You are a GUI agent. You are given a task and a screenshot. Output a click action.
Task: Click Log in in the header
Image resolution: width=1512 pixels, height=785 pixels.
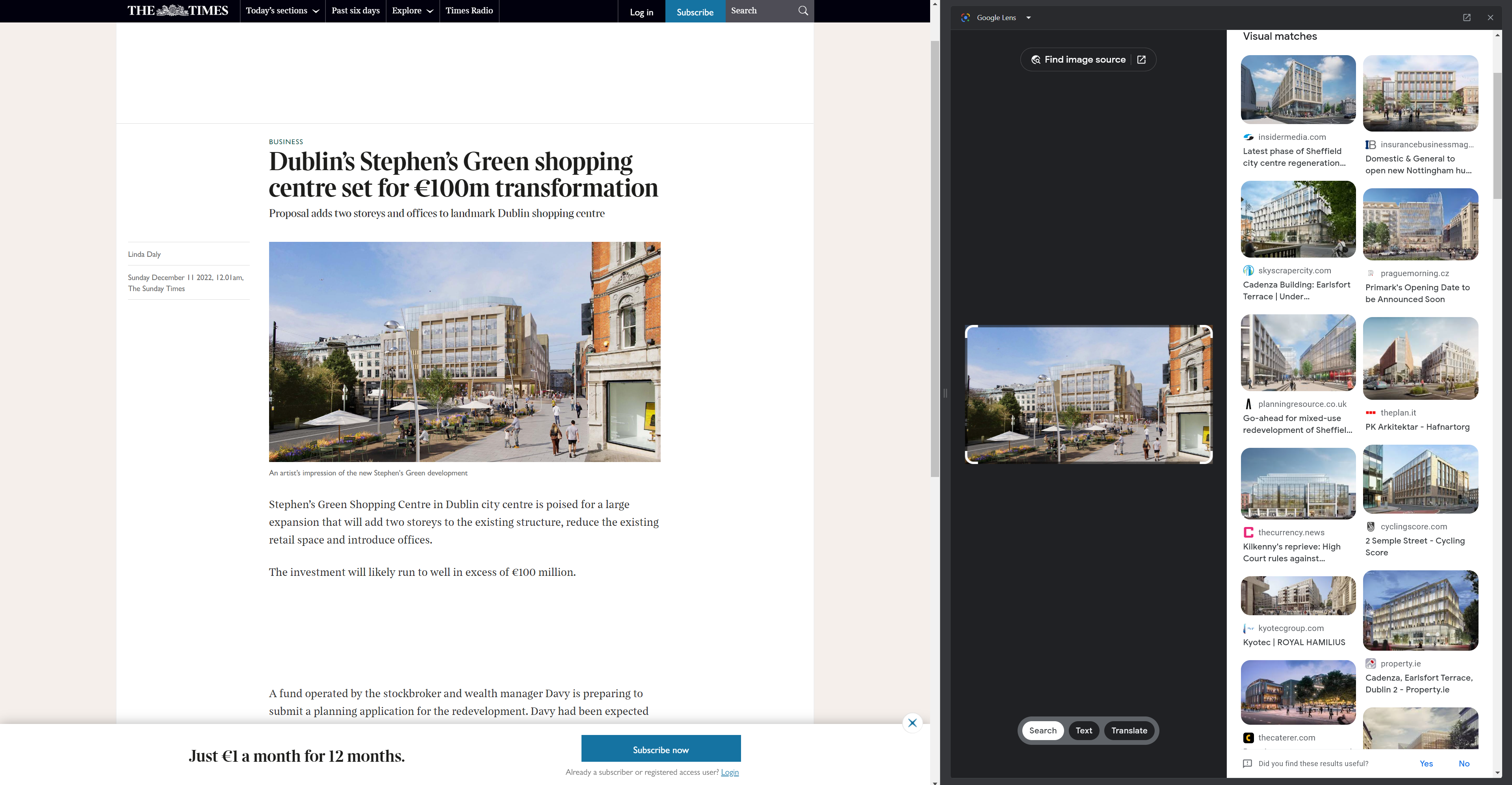click(x=641, y=12)
